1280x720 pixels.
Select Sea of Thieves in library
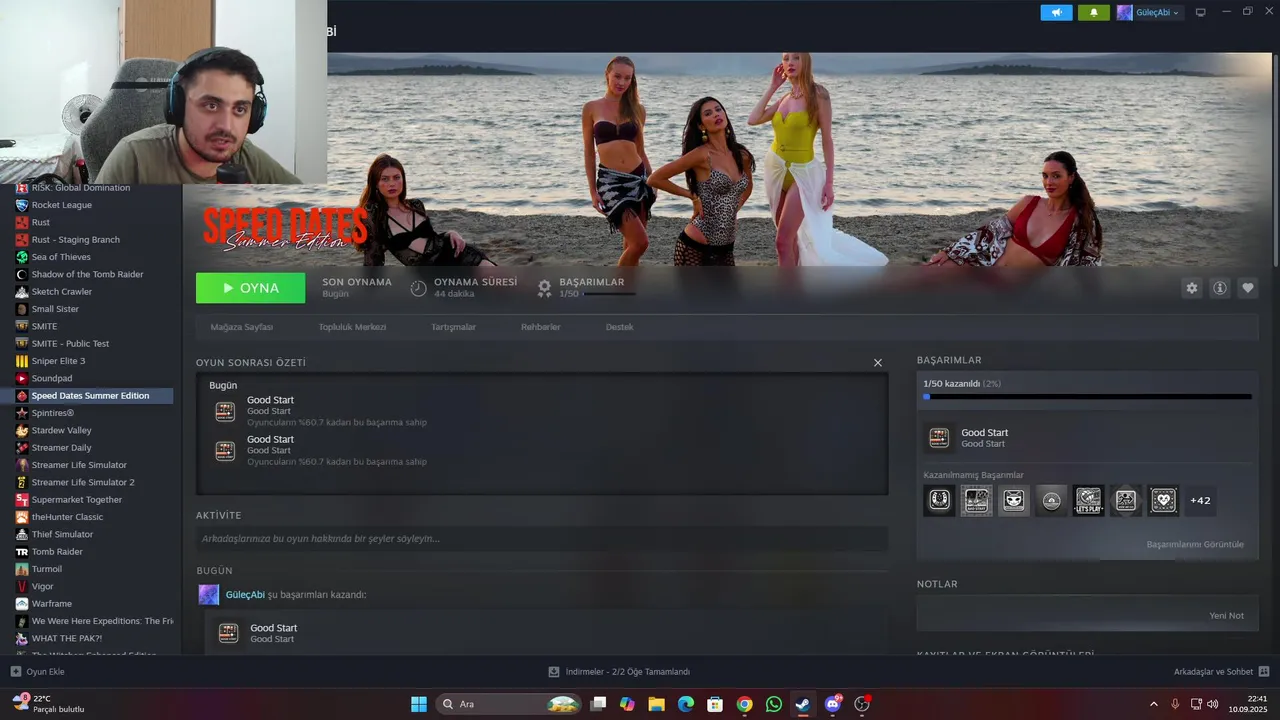tap(60, 257)
